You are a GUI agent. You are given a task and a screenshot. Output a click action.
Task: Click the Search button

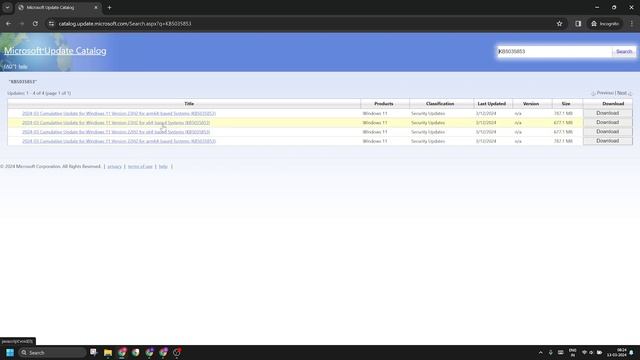click(x=624, y=51)
